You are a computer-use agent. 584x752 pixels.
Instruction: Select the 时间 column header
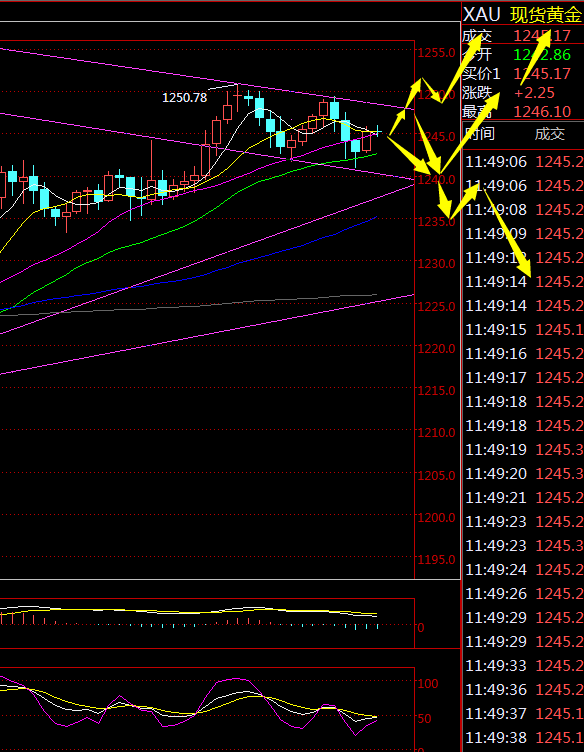click(480, 134)
